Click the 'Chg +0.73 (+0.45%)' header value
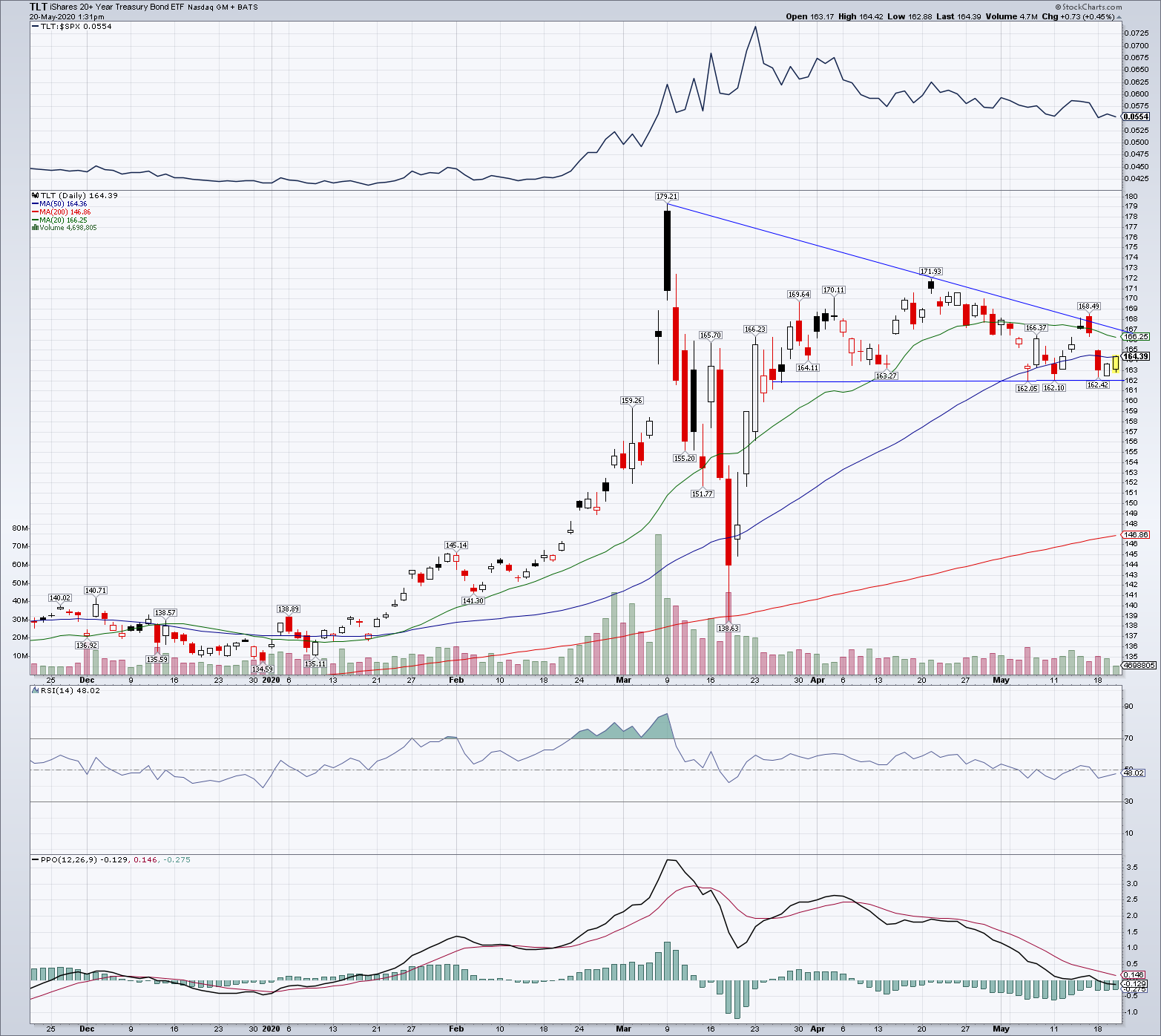1161x1036 pixels. pyautogui.click(x=1077, y=16)
